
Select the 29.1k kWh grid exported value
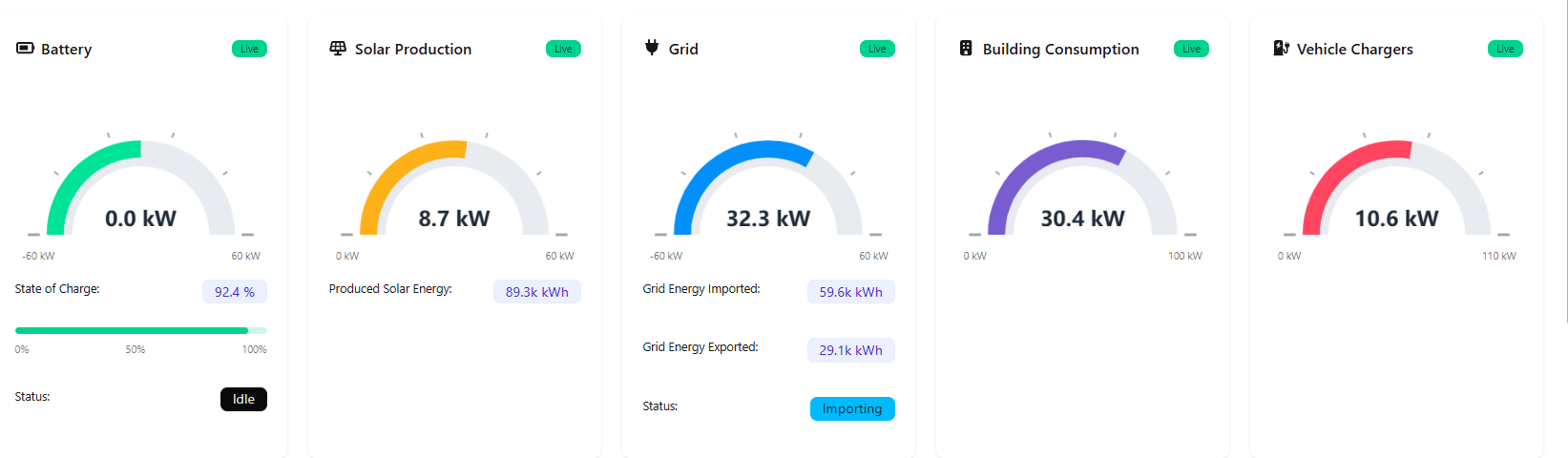[x=850, y=350]
